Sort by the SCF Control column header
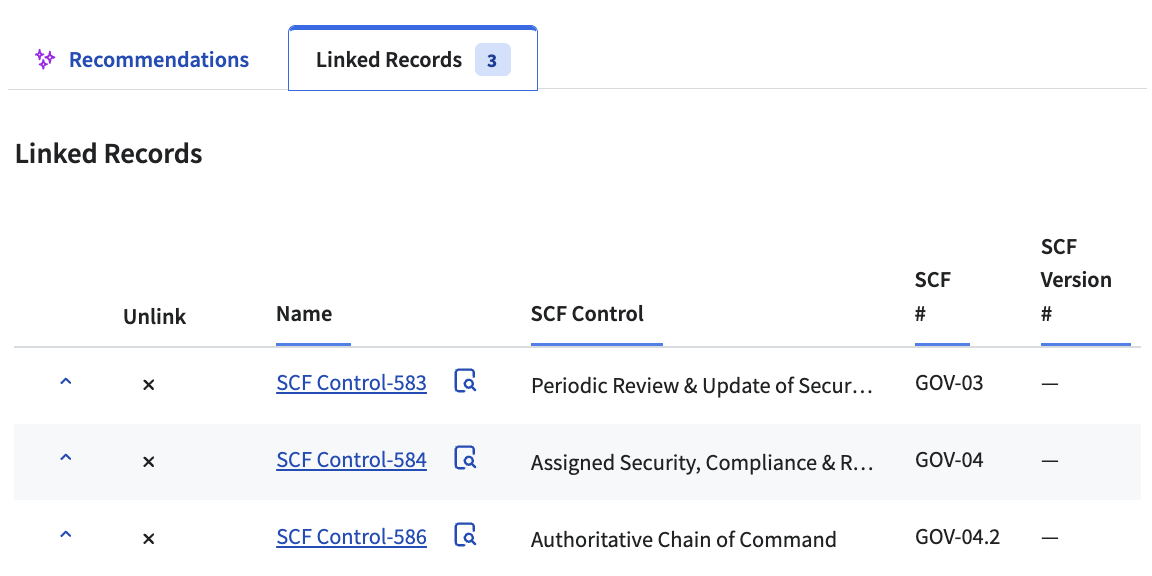Image resolution: width=1152 pixels, height=576 pixels. 587,314
